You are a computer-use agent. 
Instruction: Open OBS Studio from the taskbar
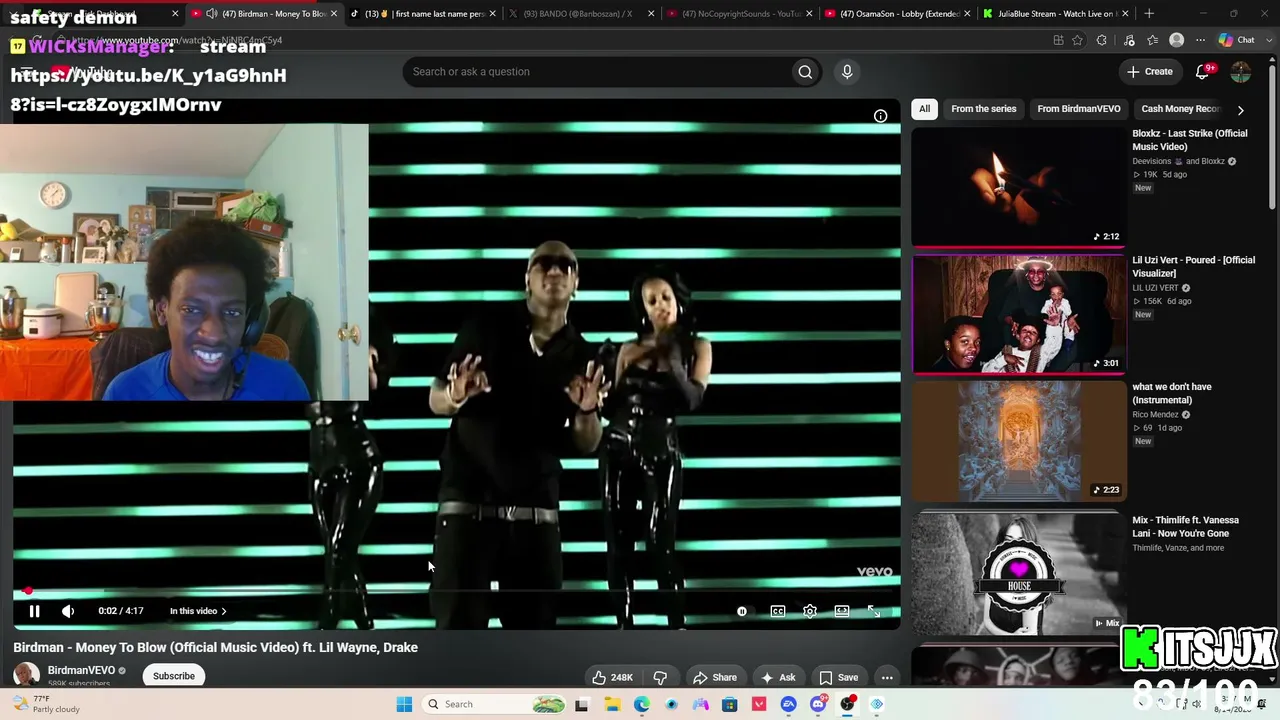coord(848,704)
